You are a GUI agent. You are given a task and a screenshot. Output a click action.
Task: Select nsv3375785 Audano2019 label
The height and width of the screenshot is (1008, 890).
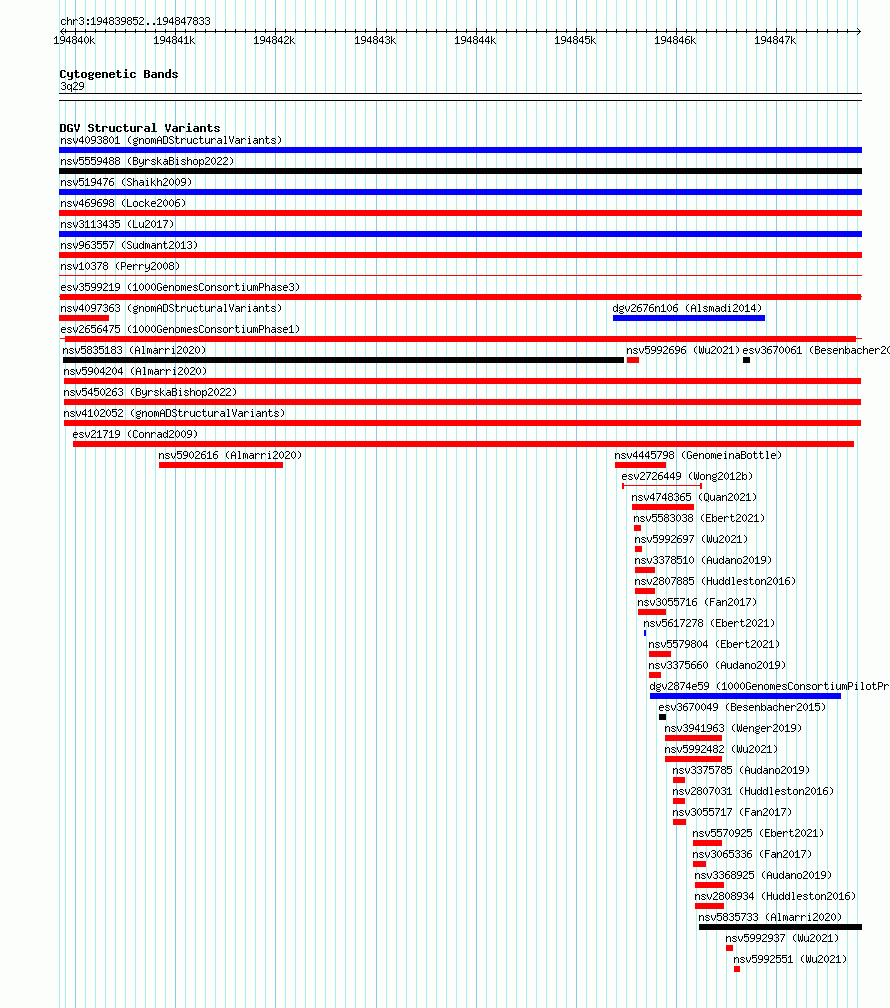click(741, 770)
